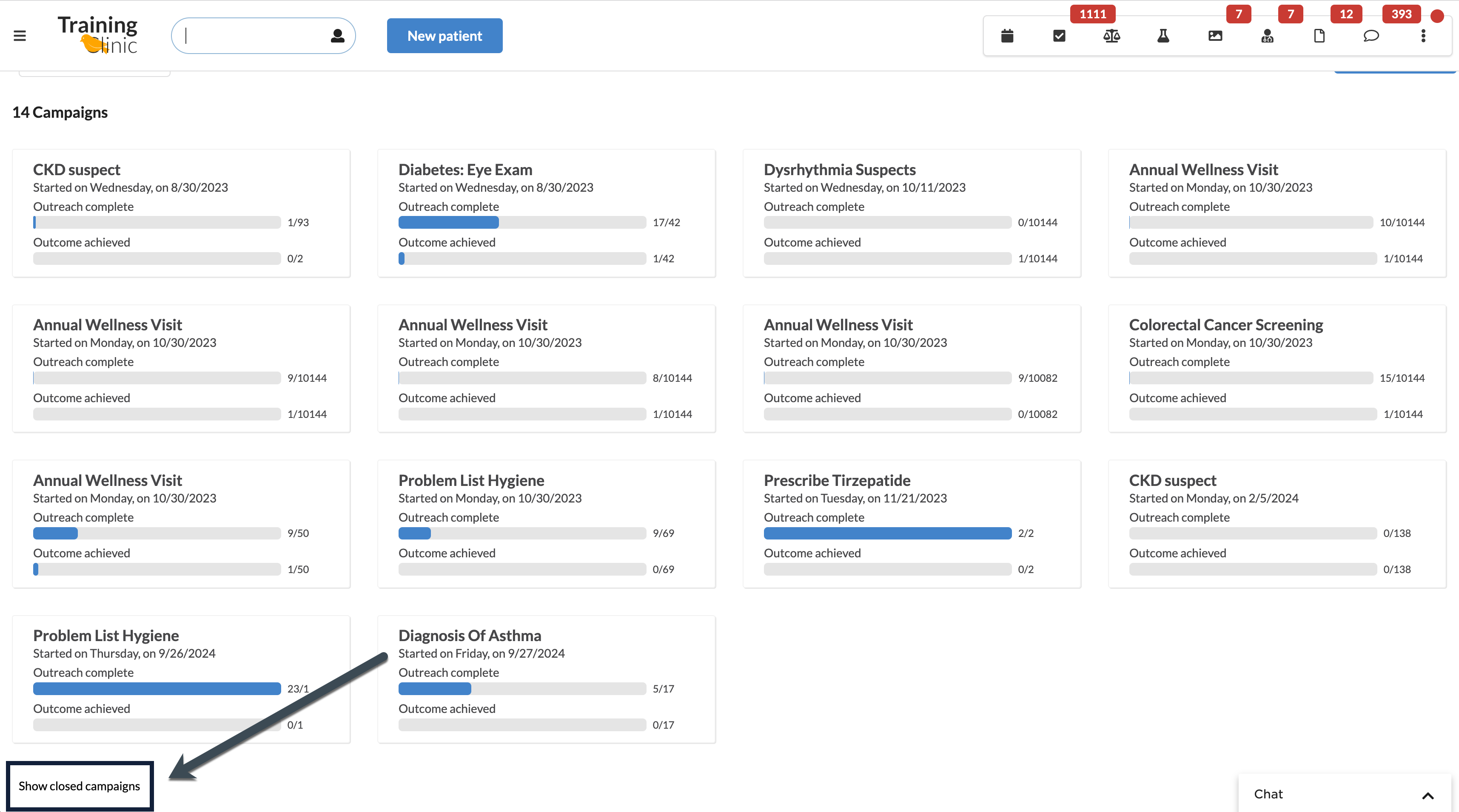Open the Colorectal Cancer Screening campaign
The height and width of the screenshot is (812, 1459).
pyautogui.click(x=1225, y=325)
